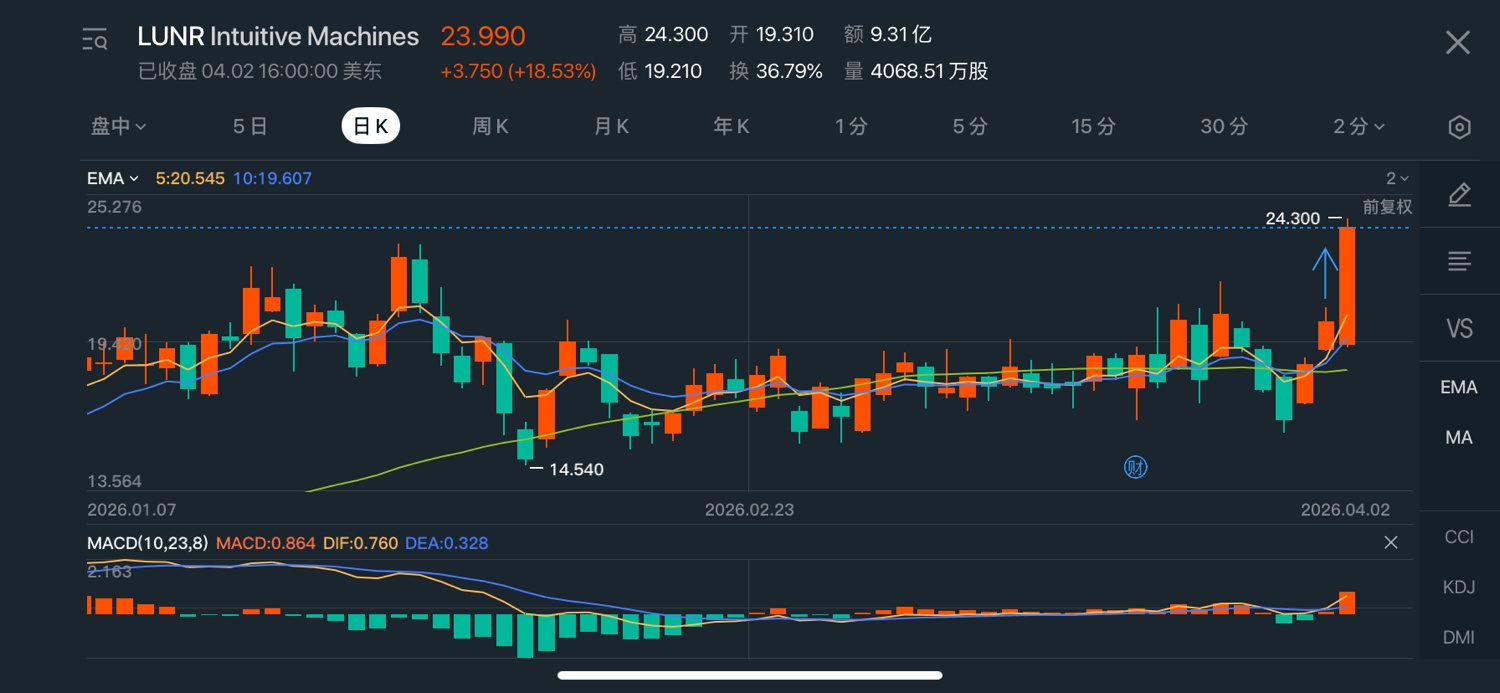
Task: Select the CCI indicator button
Action: coord(1458,537)
